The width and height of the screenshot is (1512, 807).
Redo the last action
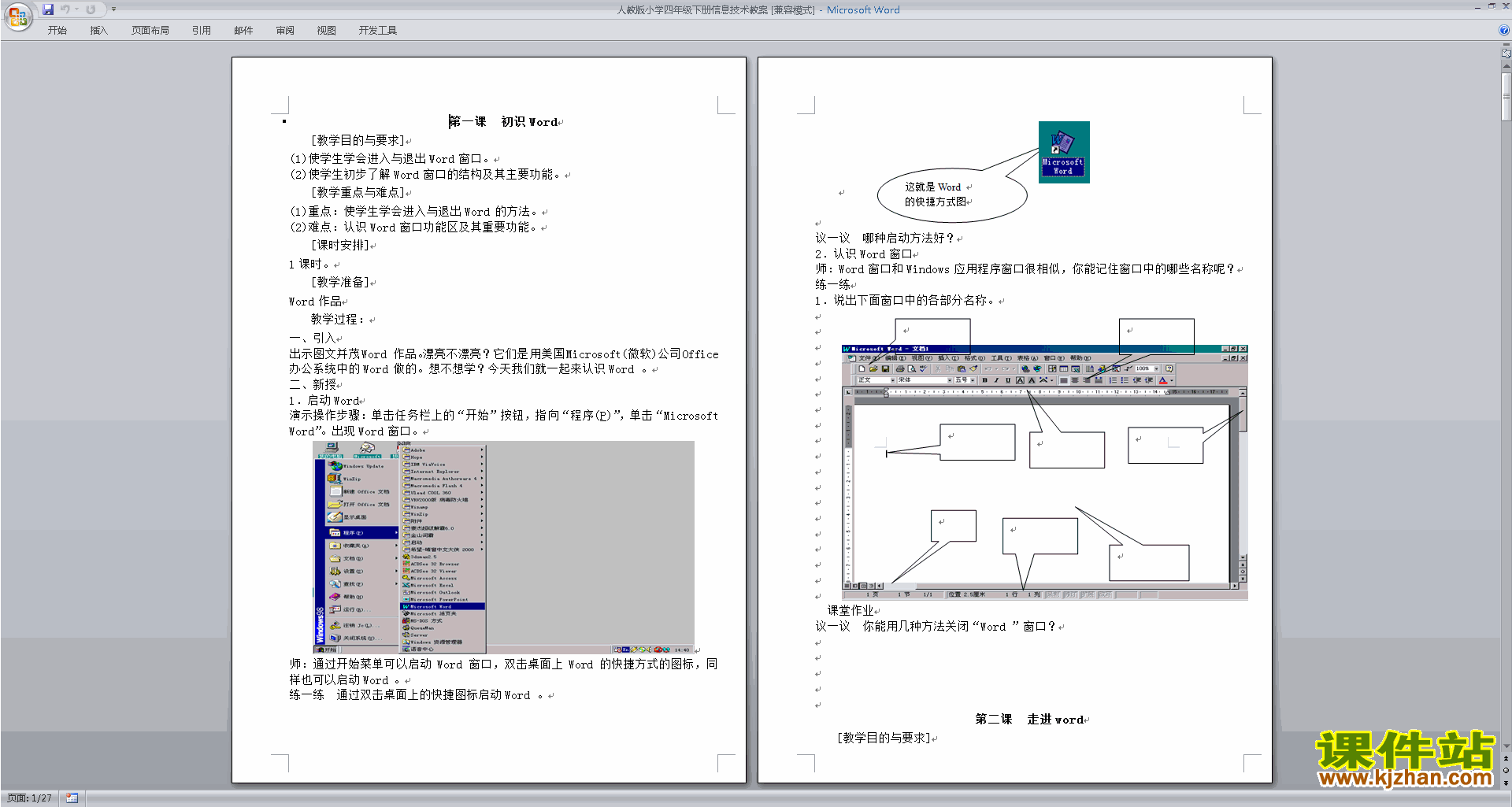coord(91,9)
